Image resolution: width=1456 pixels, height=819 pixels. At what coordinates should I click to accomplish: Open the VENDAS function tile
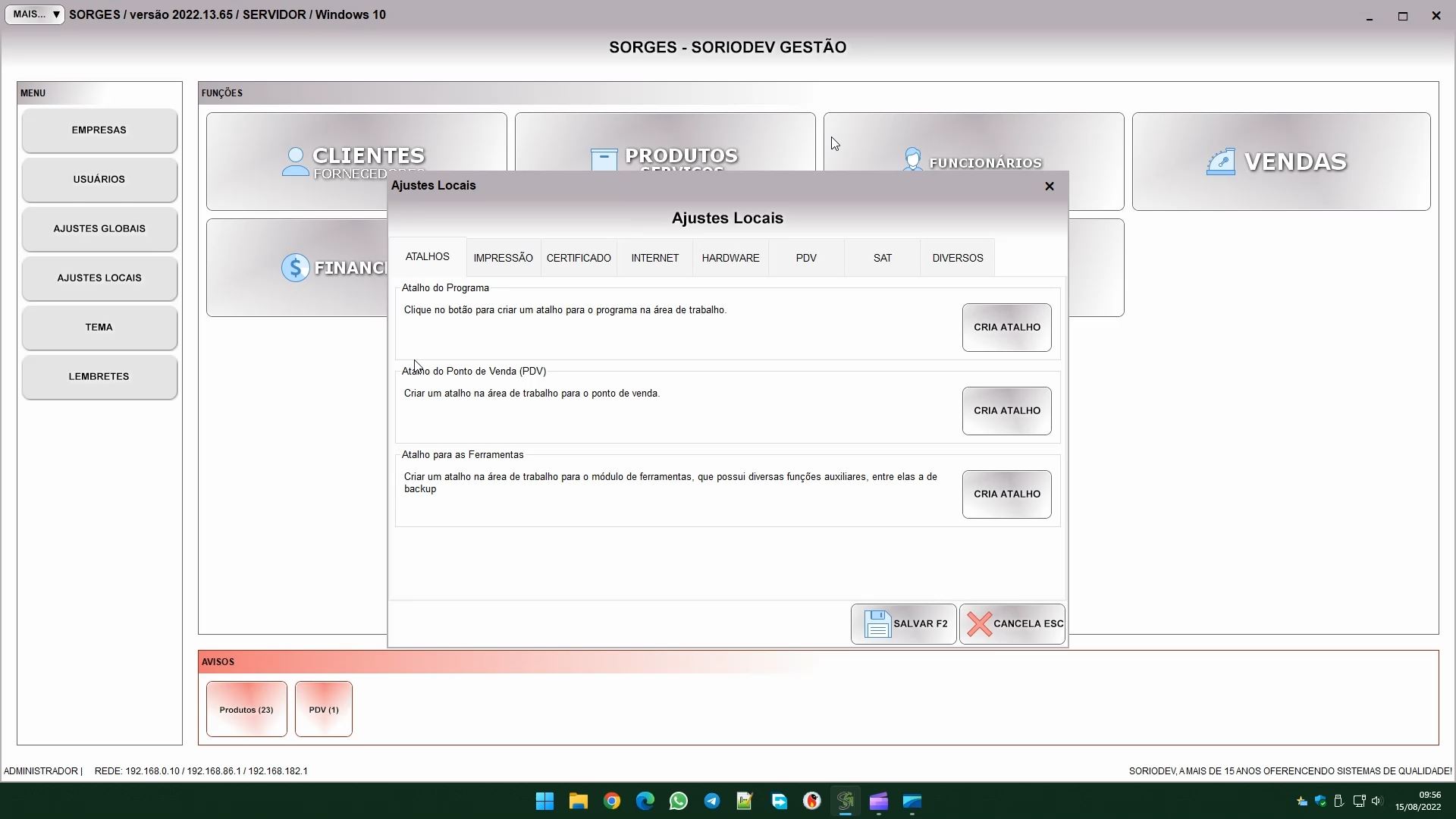coord(1281,162)
